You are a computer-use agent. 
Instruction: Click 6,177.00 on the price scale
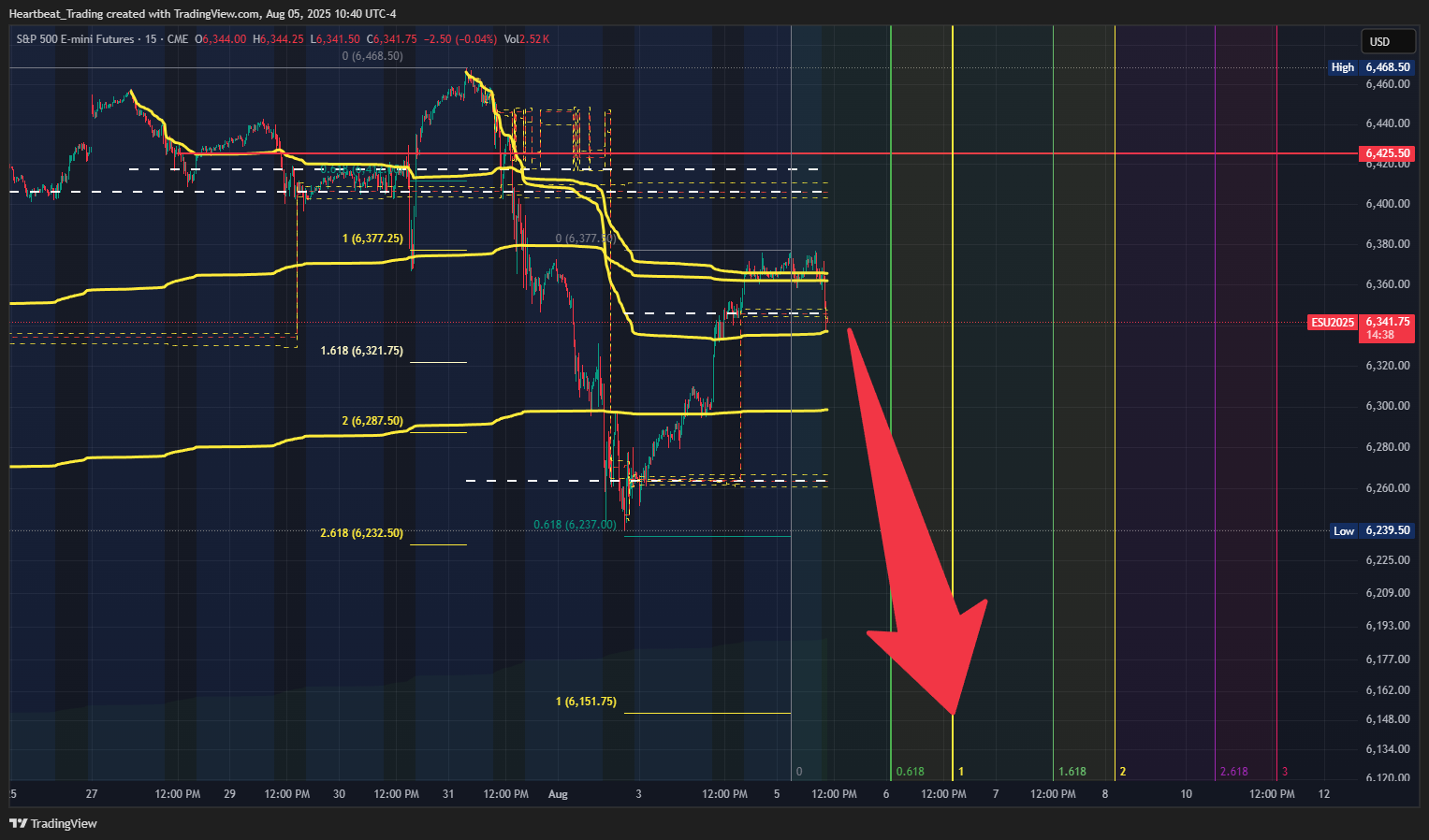[1387, 659]
